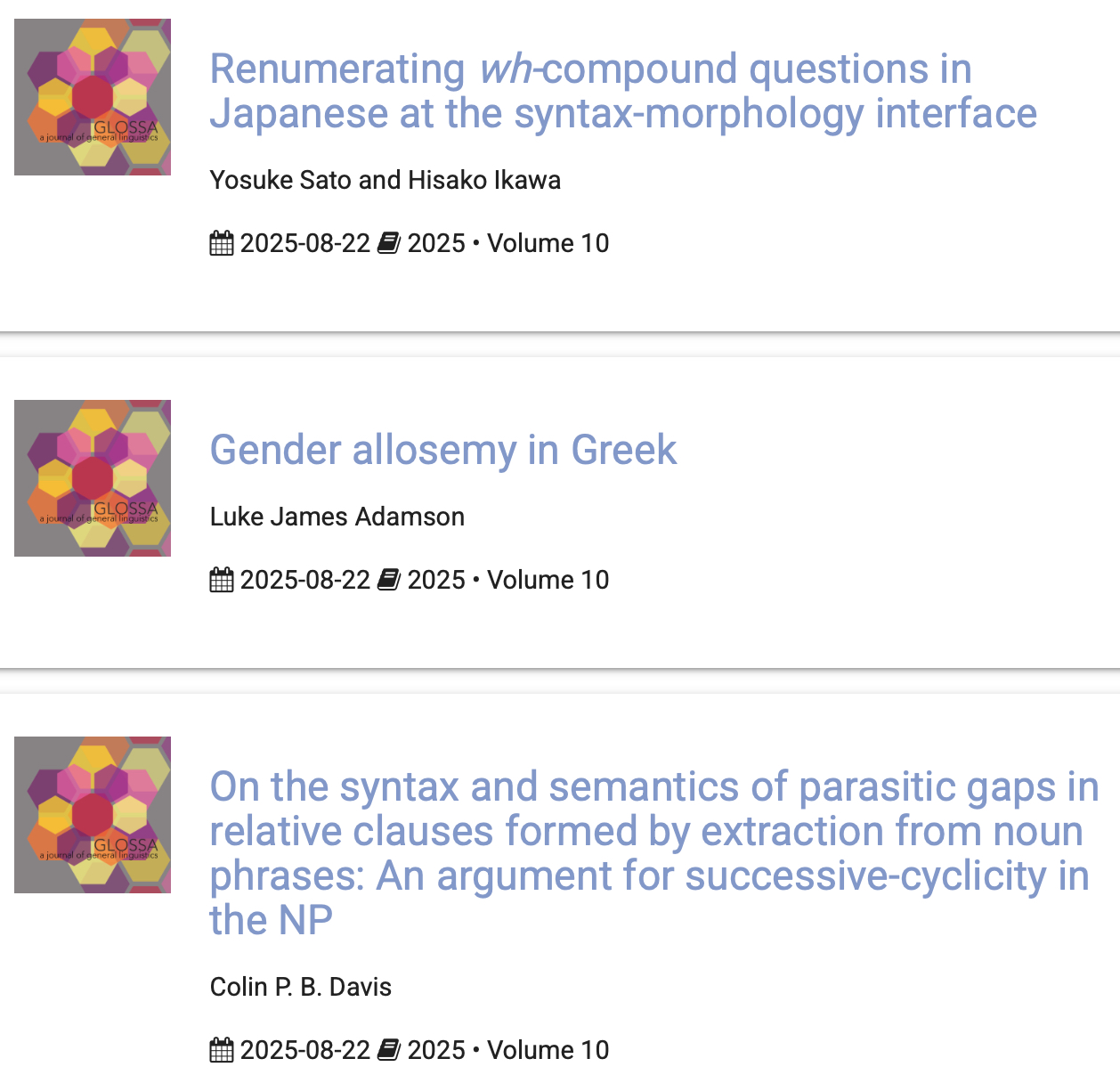Click the calendar icon under the Sato and Ikawa article

pos(221,243)
